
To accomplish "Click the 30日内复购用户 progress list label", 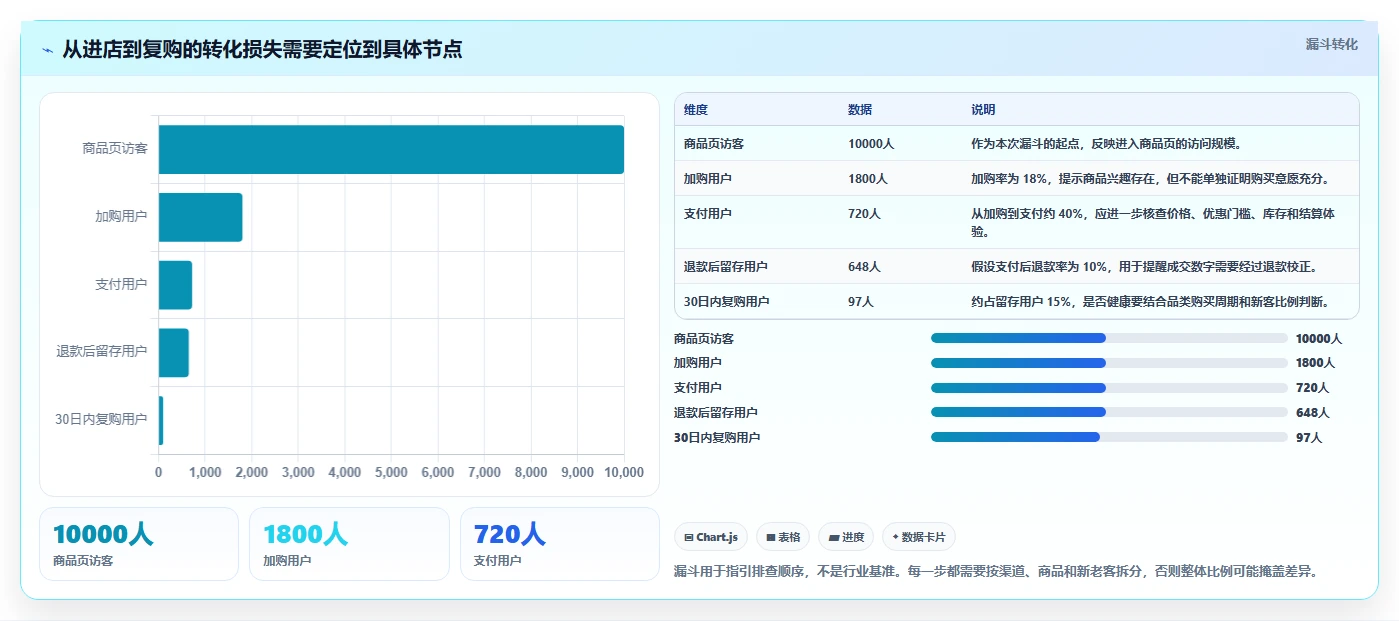I will (x=717, y=437).
